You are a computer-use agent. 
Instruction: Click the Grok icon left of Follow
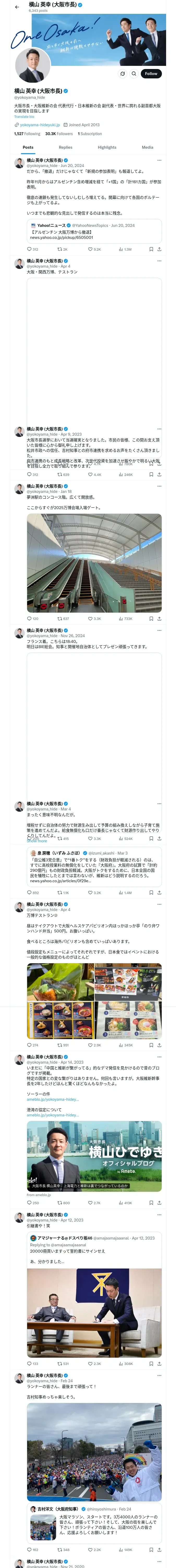tap(123, 74)
